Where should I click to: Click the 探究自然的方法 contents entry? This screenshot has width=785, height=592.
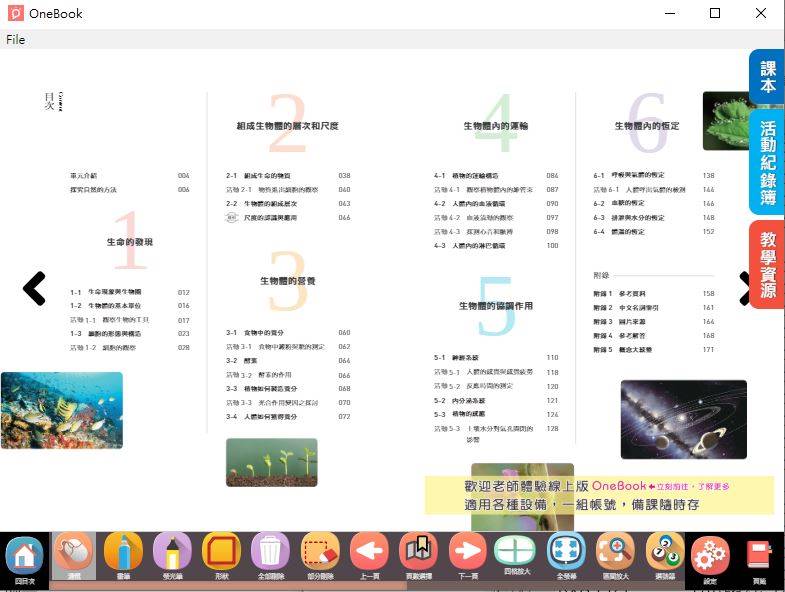(130, 190)
